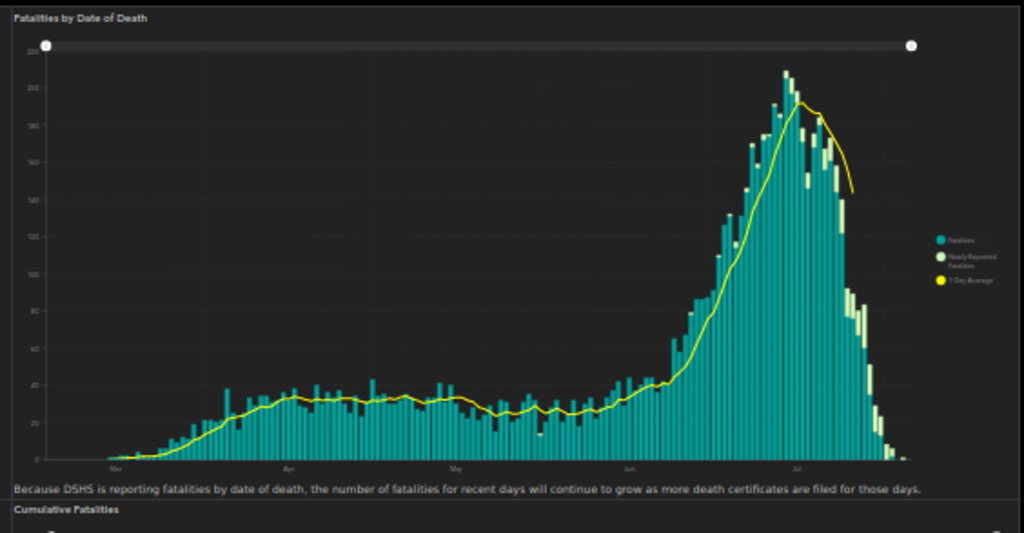
Task: Click the 'Mar' label on the x-axis
Action: coord(116,467)
